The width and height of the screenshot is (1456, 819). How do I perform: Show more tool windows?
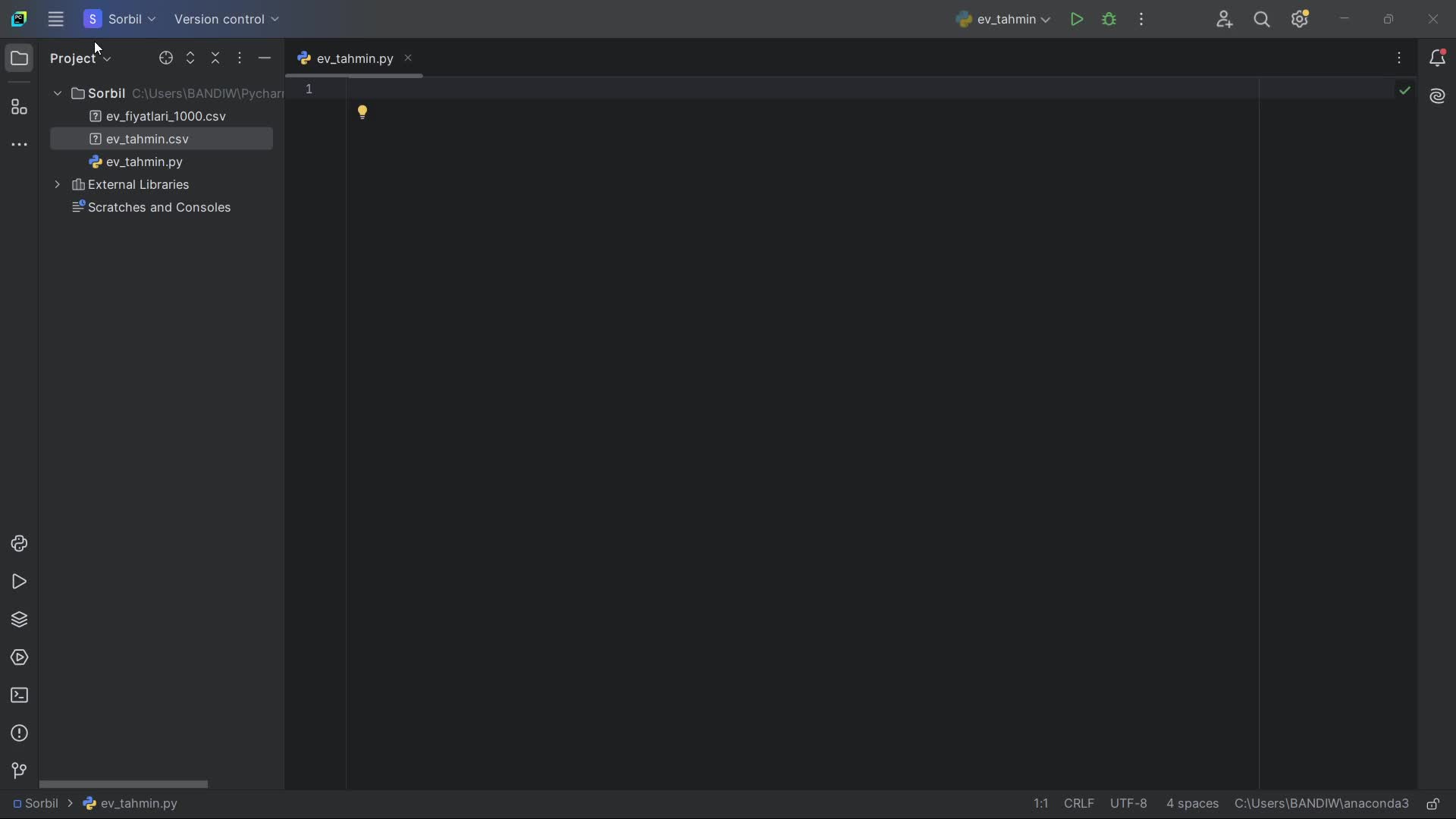pyautogui.click(x=19, y=145)
